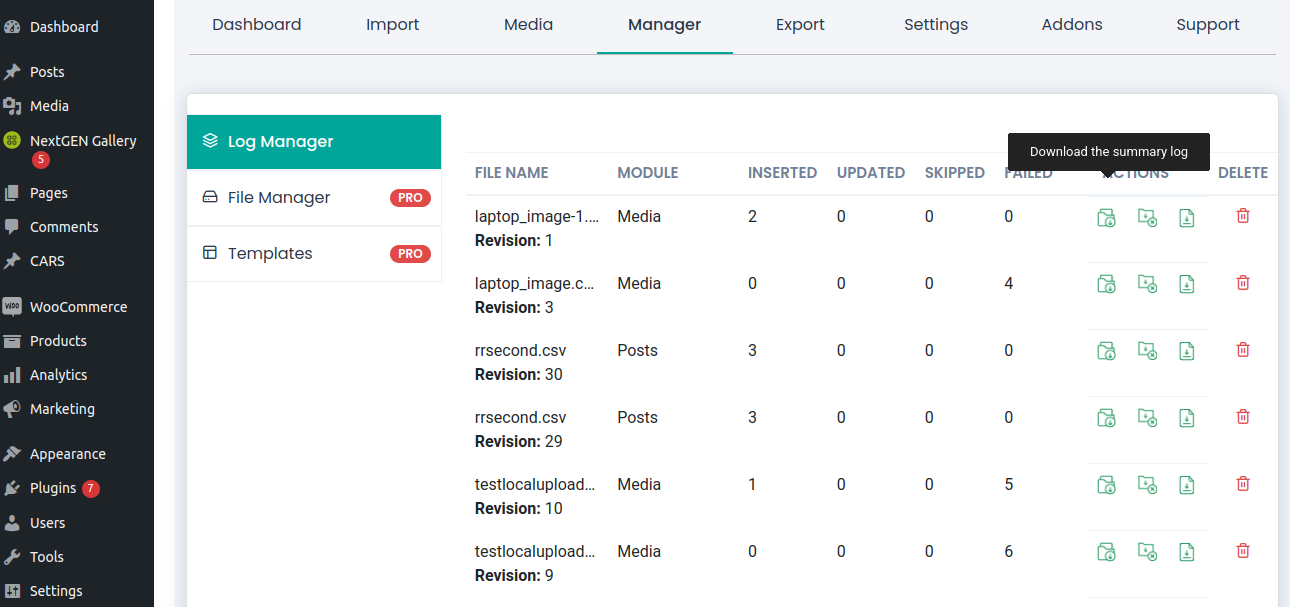Click file-download icon for rrsecond.csv Revision 29
The height and width of the screenshot is (607, 1290).
pos(1187,418)
